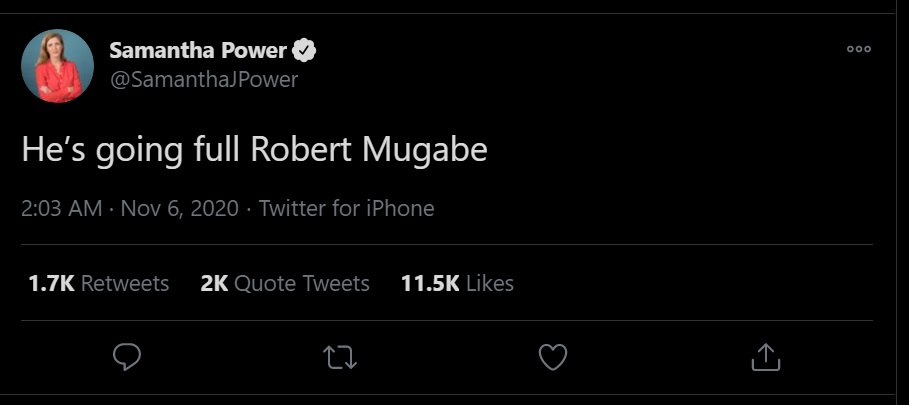Viewport: 909px width, 405px height.
Task: Open the @SamanthaJPower handle link
Action: 203,79
